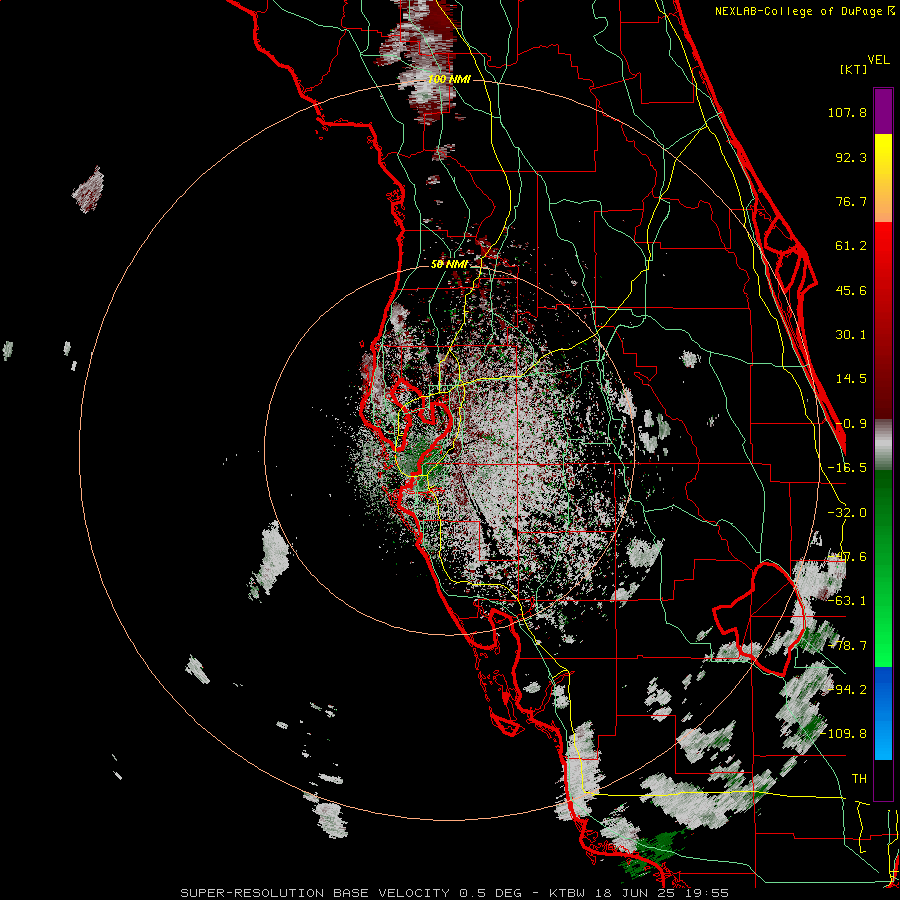Viewport: 900px width, 900px height.
Task: Select the 76.7 scale value
Action: pos(851,201)
